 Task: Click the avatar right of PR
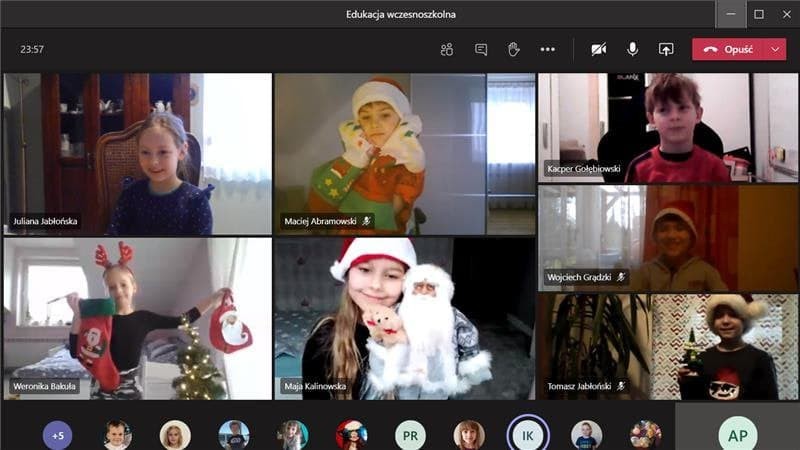(469, 435)
